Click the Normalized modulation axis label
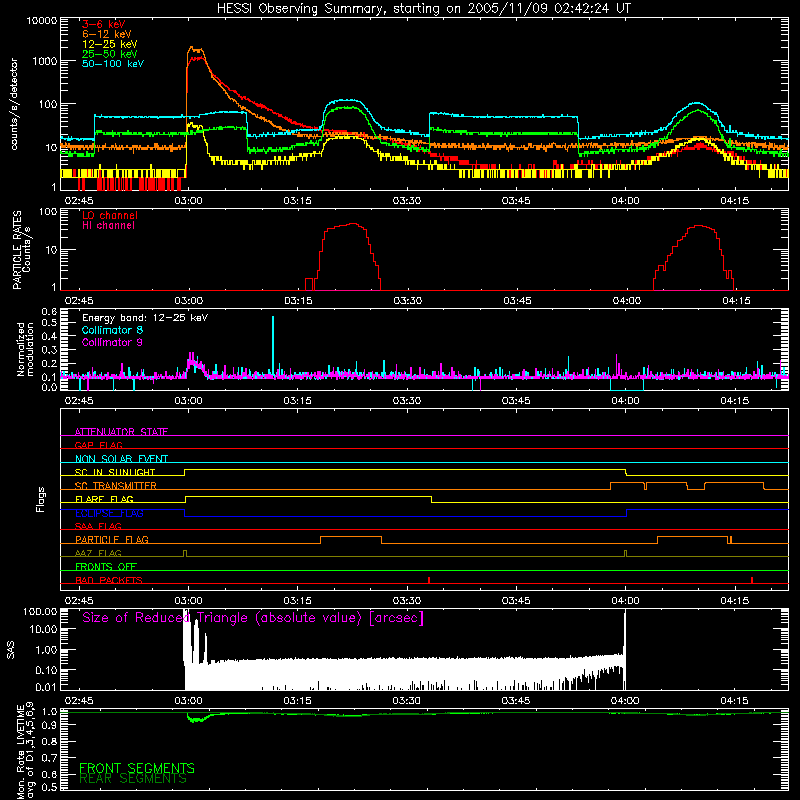 pos(25,349)
